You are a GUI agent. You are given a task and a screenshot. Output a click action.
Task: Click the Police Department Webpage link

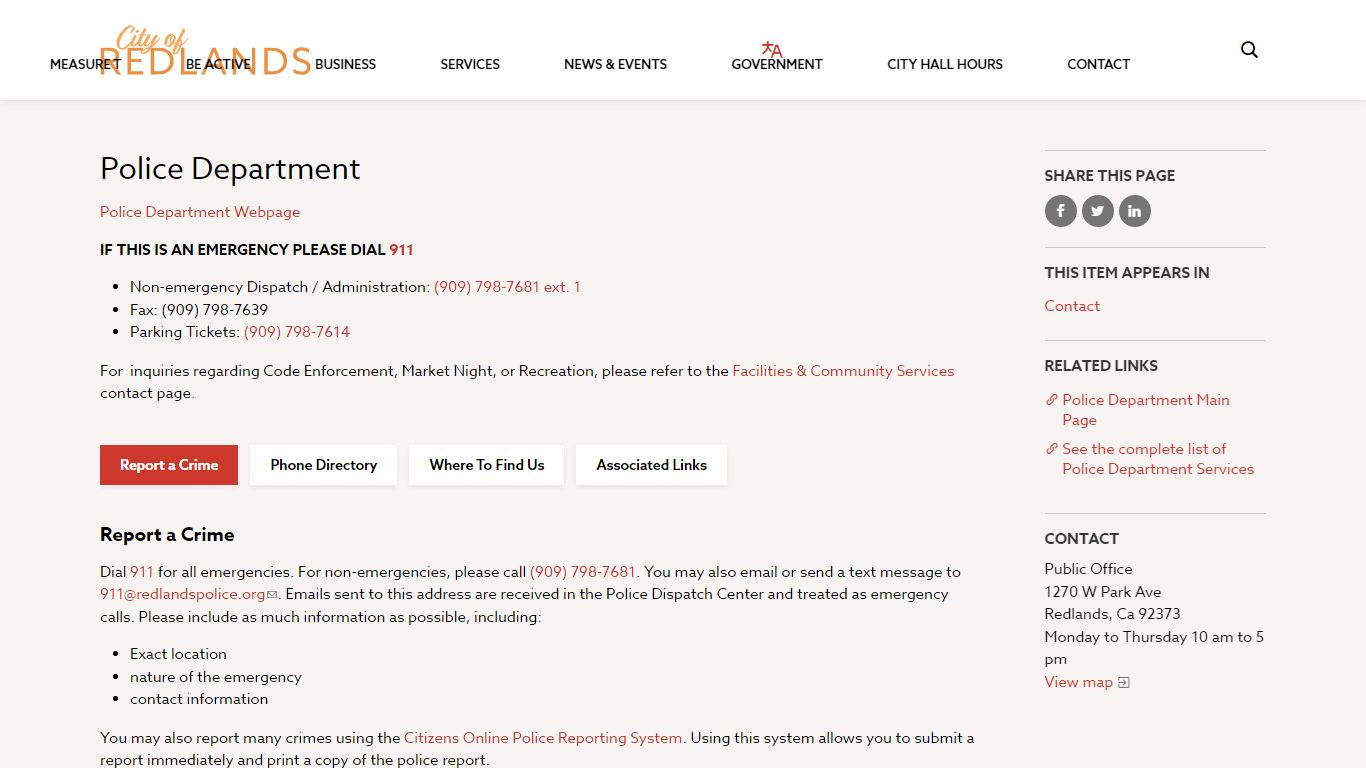click(200, 212)
